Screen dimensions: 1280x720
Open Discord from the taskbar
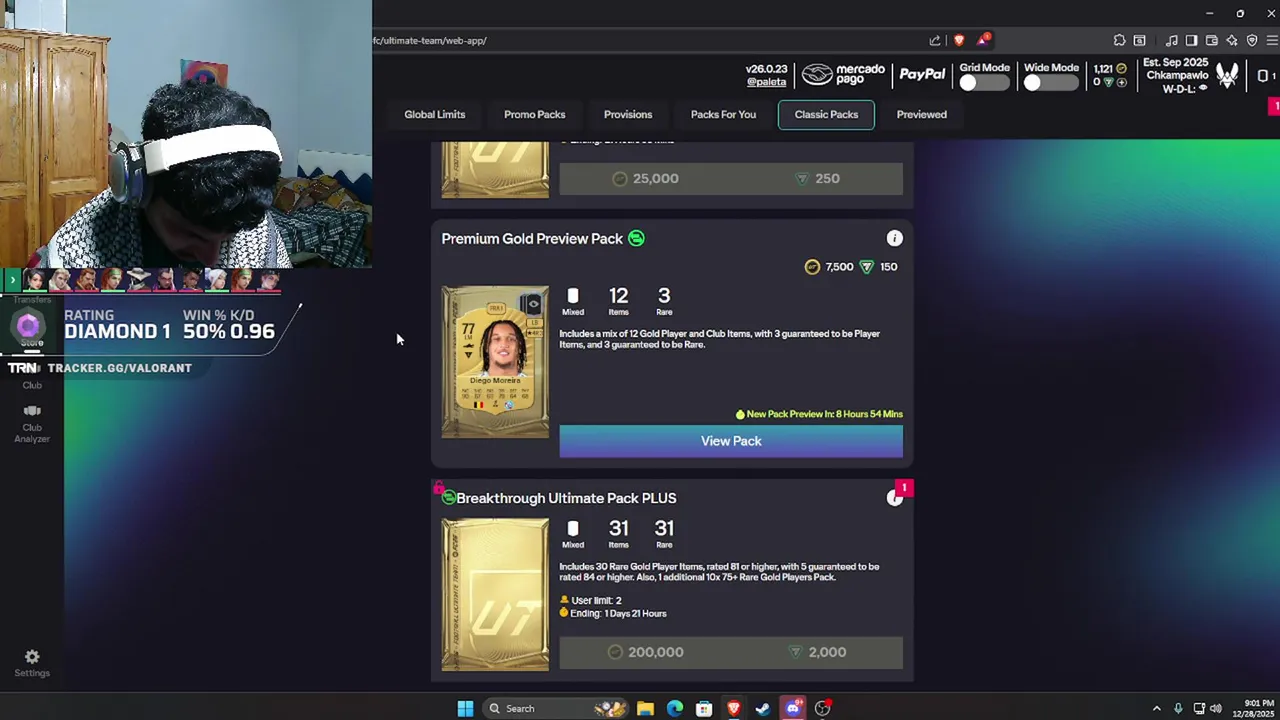click(793, 708)
